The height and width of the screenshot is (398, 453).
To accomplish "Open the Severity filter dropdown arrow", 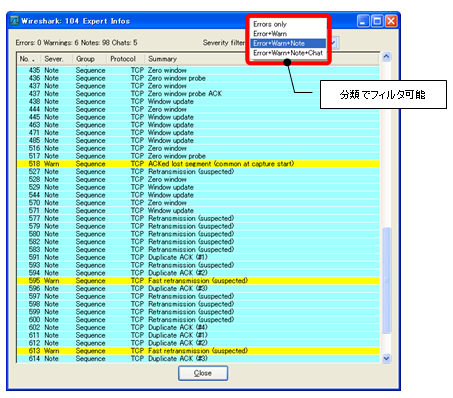I will coord(334,43).
